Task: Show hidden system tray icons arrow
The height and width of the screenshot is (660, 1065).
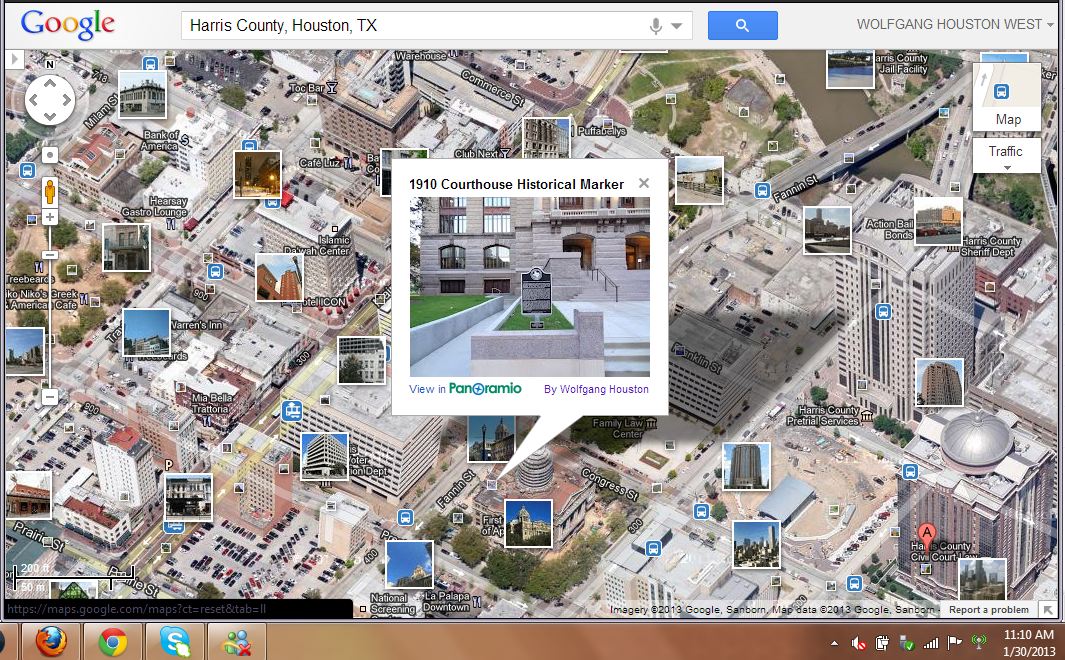Action: point(834,642)
